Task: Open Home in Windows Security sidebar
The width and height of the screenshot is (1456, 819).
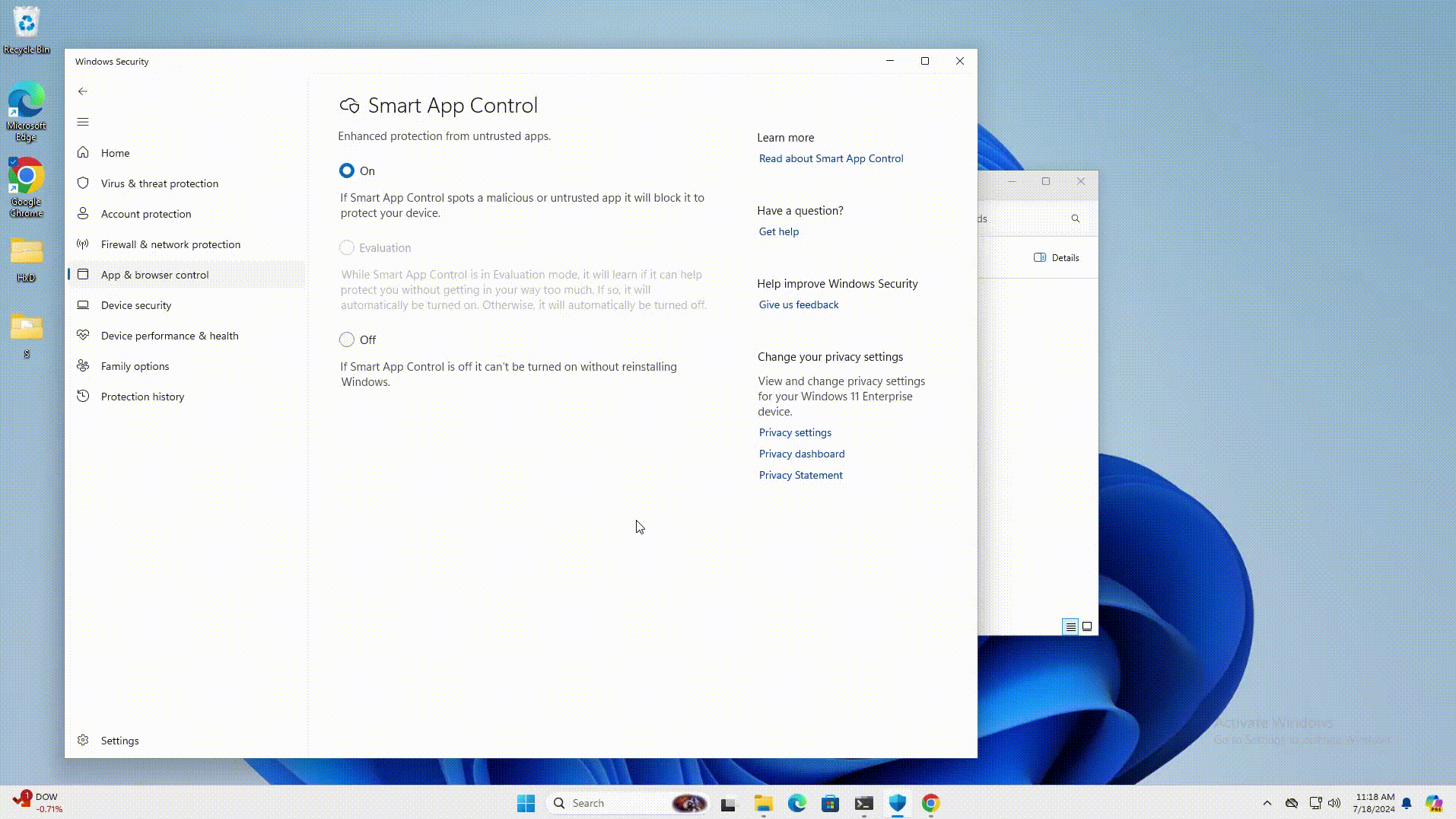Action: [x=115, y=152]
